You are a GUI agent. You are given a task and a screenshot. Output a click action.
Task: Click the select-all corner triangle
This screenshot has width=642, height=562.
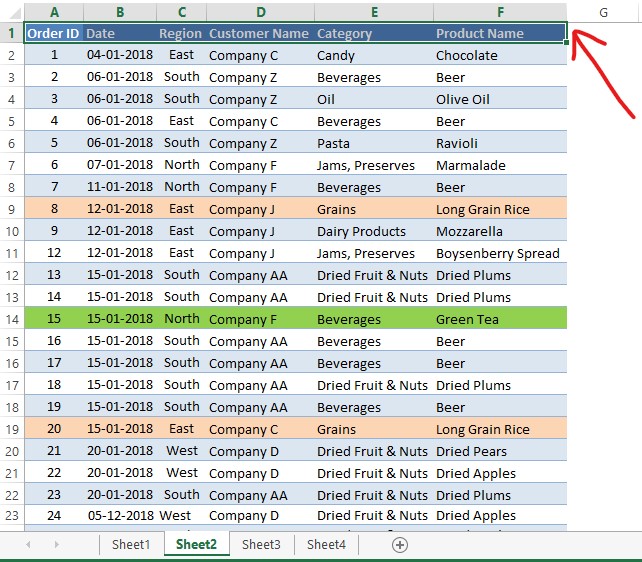[x=15, y=14]
